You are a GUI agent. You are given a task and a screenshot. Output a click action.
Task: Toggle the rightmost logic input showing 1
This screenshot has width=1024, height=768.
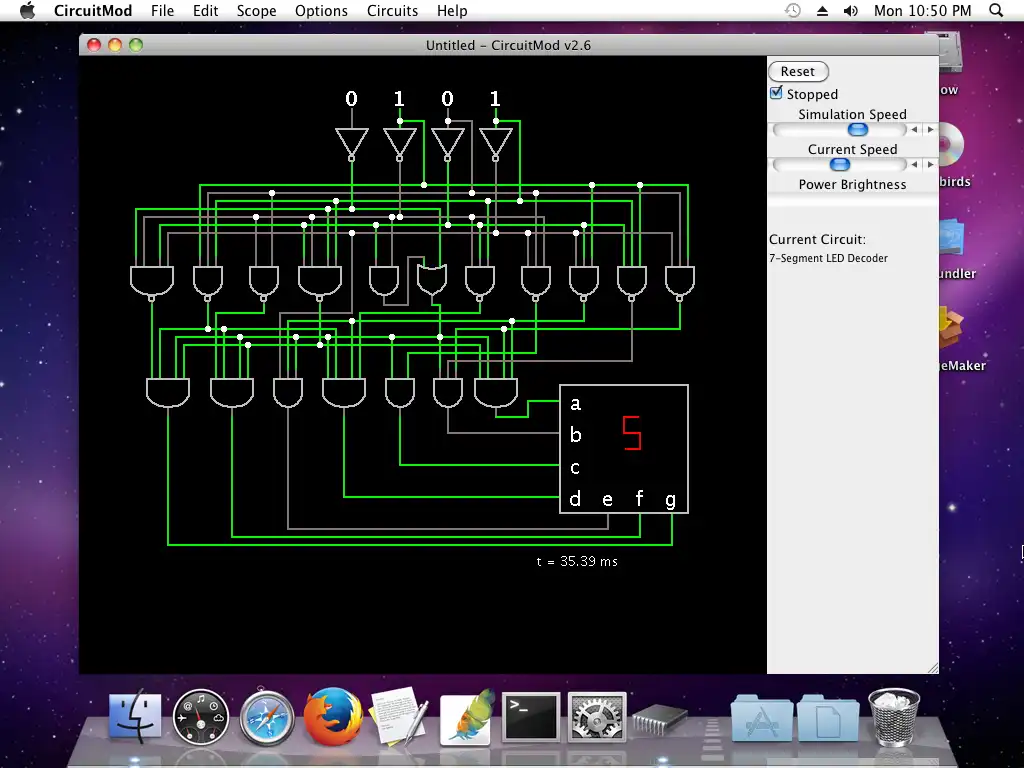(x=495, y=99)
